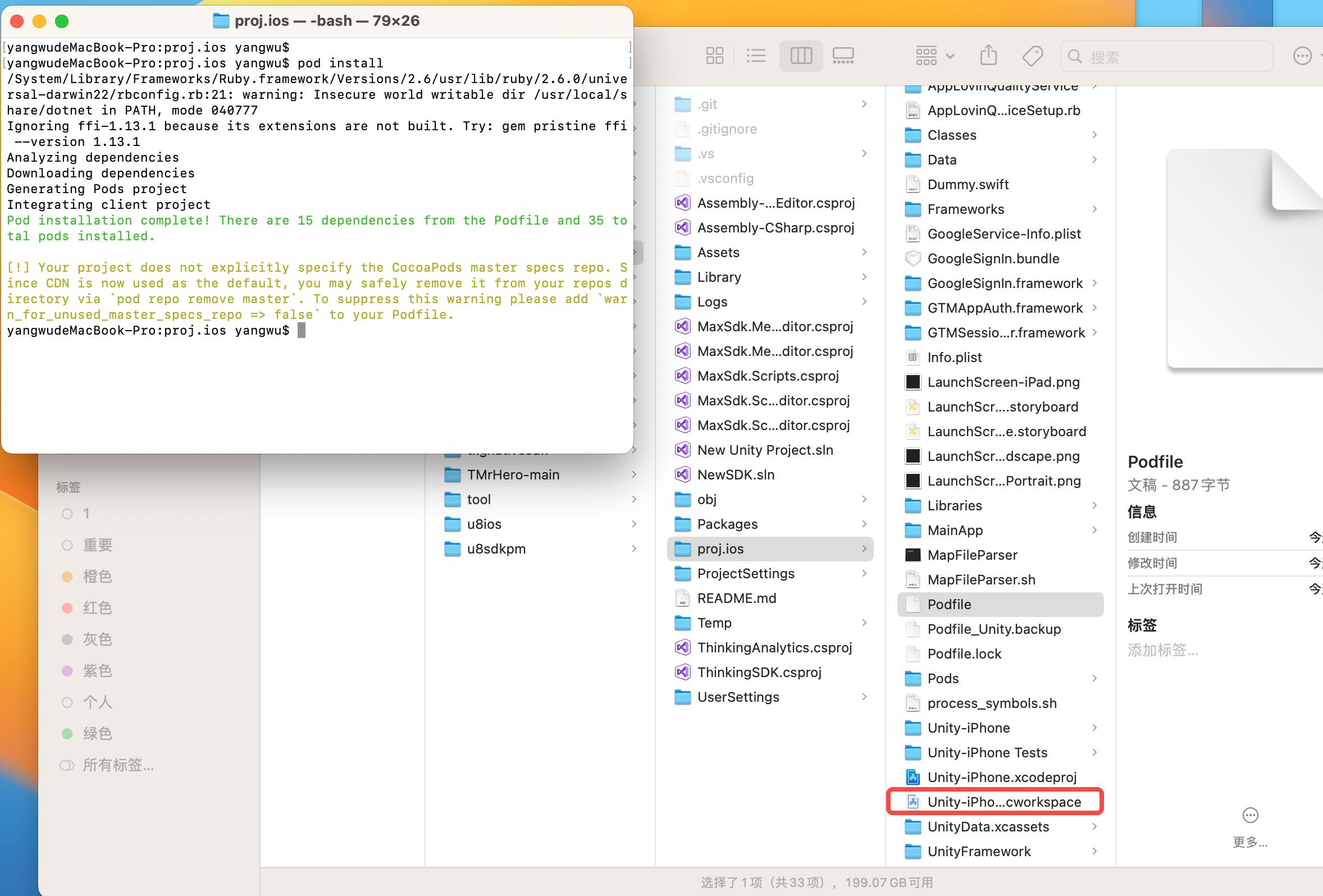
Task: Open the u8ios folder
Action: [540, 524]
